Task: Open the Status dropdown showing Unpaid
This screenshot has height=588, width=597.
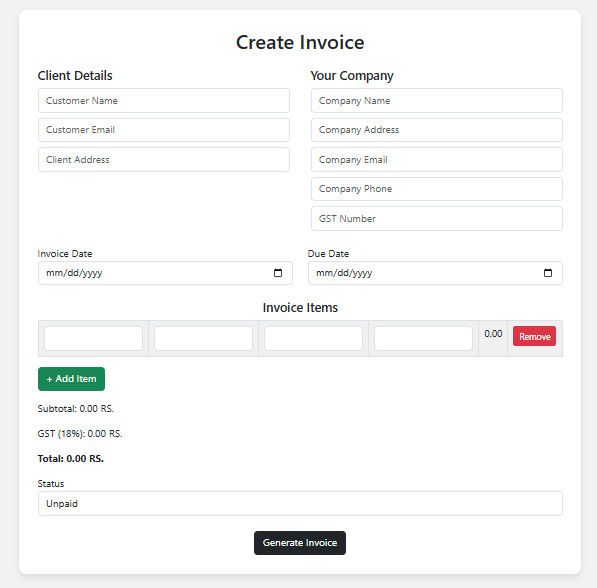Action: coord(300,503)
